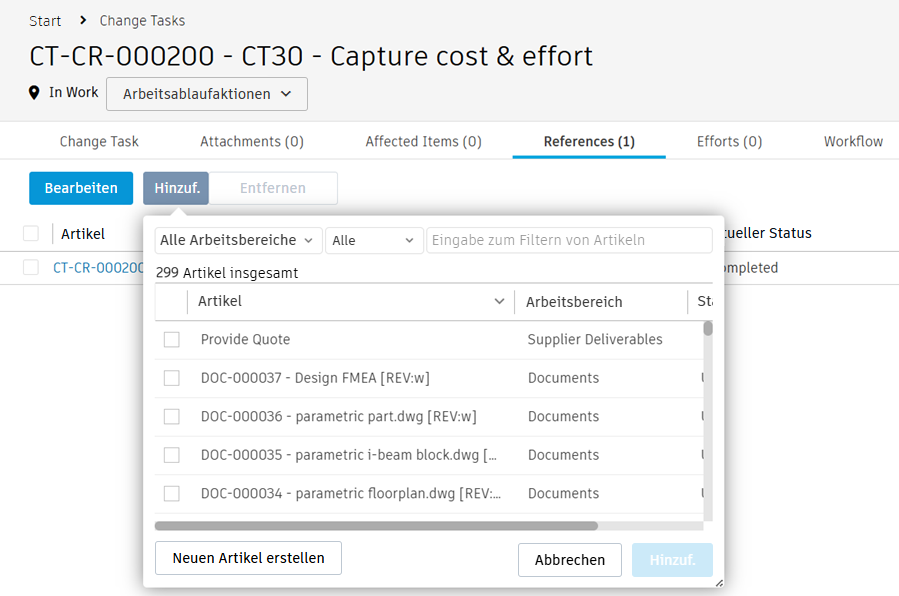Image resolution: width=899 pixels, height=596 pixels.
Task: Switch to the Attachments (0) tab
Action: tap(252, 142)
